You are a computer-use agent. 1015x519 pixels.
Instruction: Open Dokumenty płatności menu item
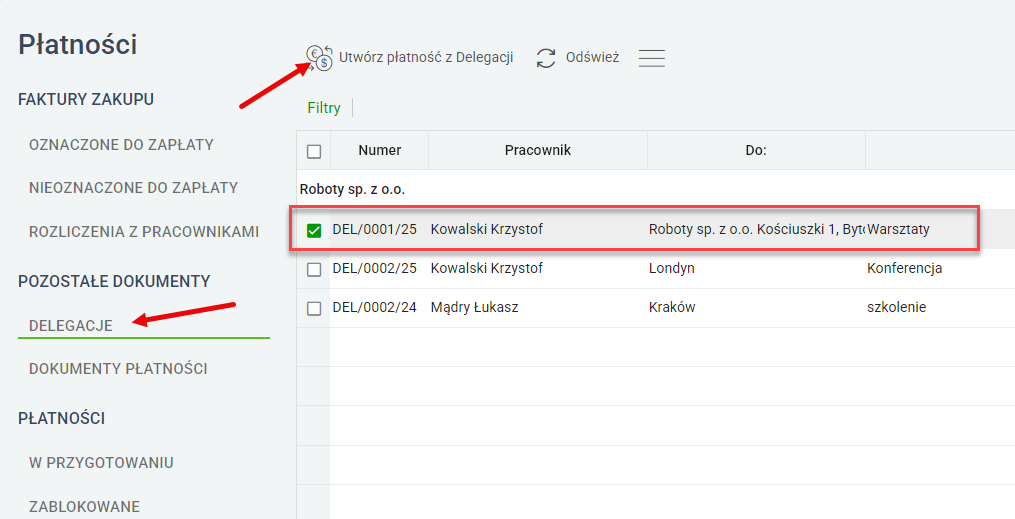(x=118, y=369)
